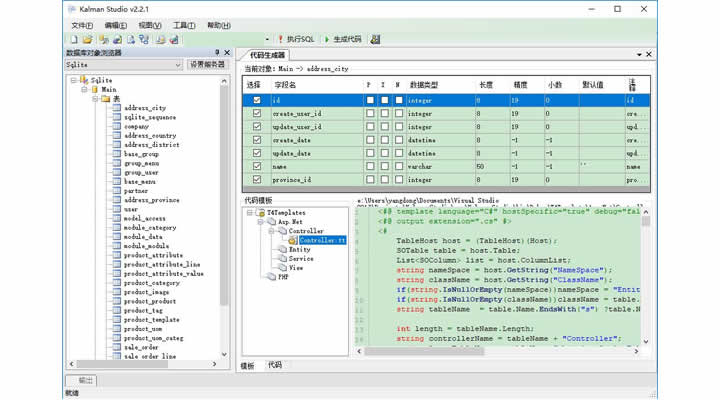The width and height of the screenshot is (720, 400).
Task: Click the company table icon in tree
Action: (116, 127)
